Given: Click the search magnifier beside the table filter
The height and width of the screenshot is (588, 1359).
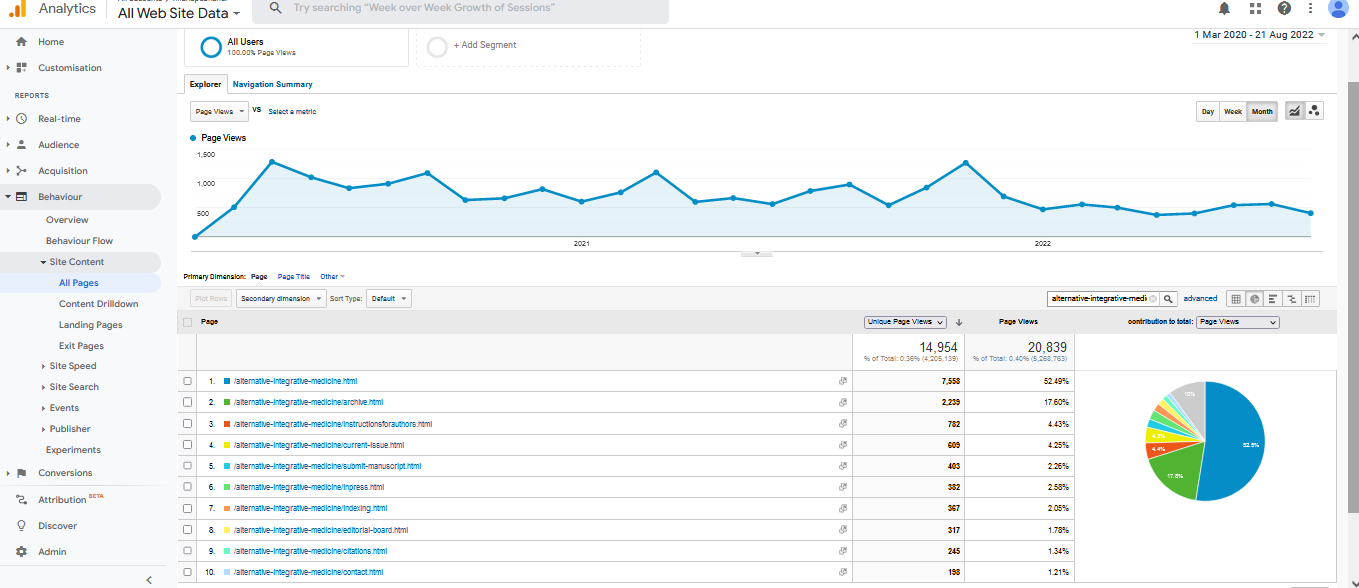Looking at the screenshot, I should click(1168, 298).
